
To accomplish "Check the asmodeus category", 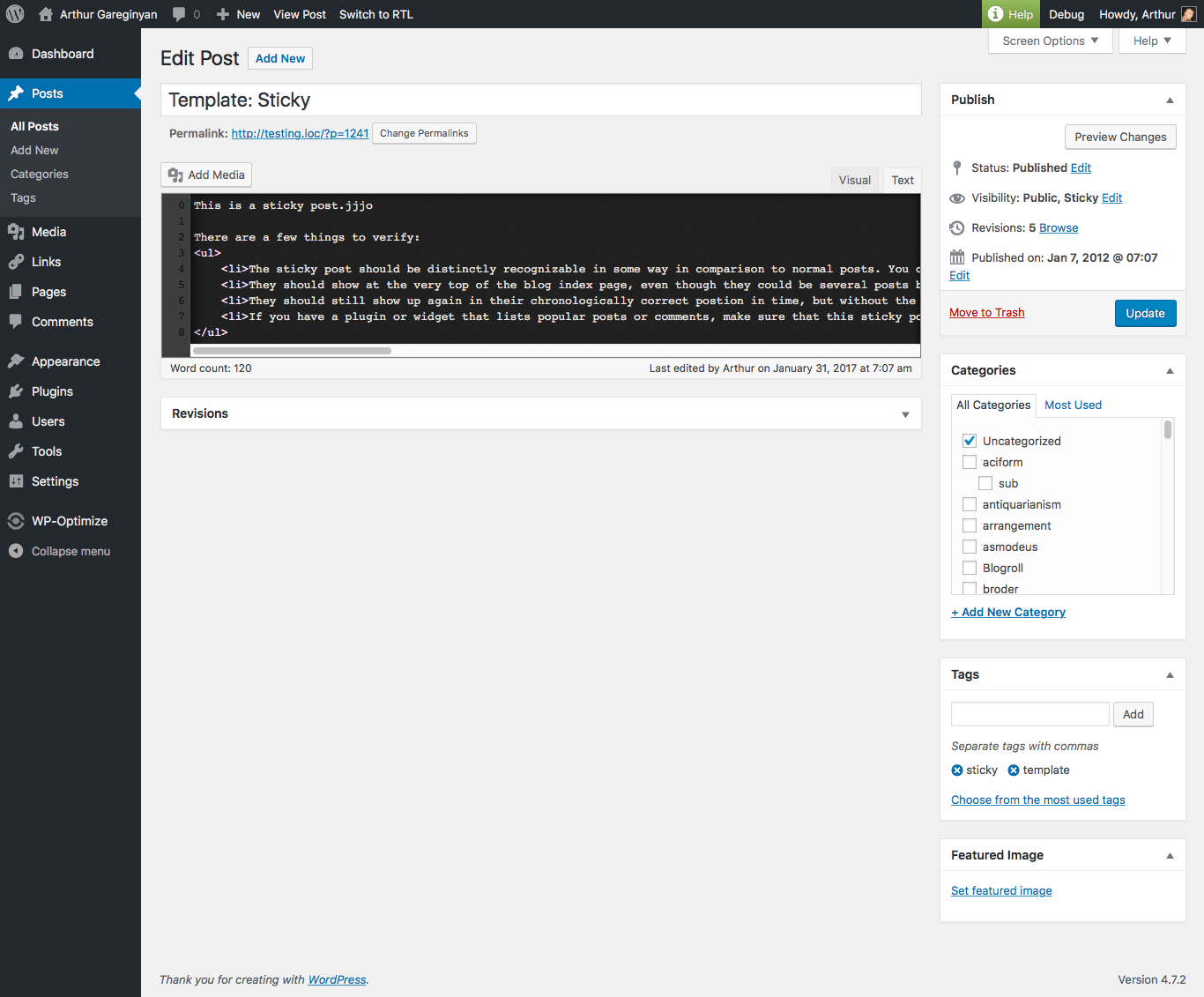I will (970, 547).
